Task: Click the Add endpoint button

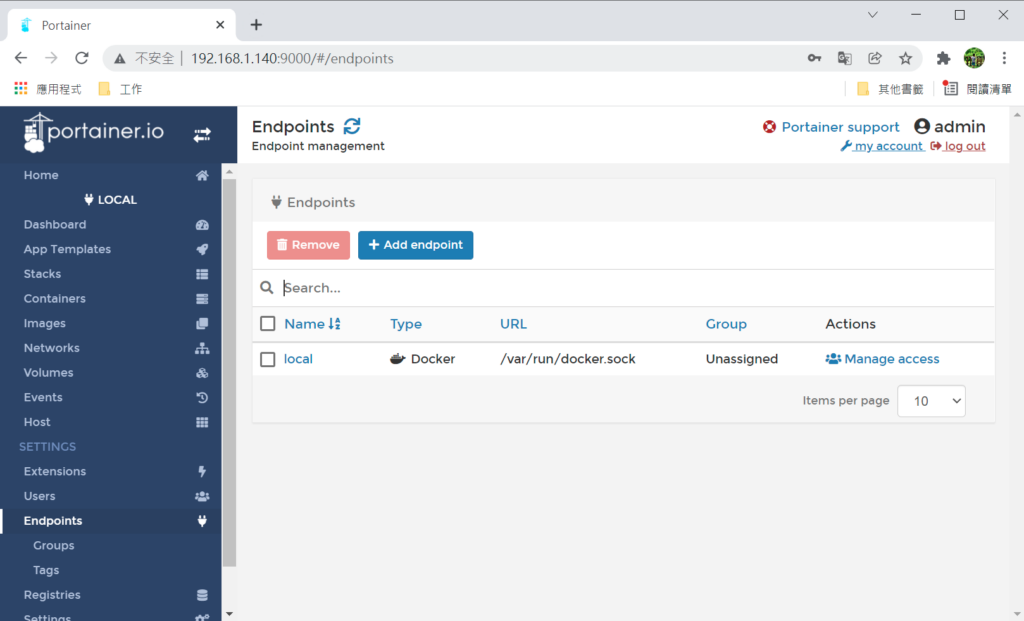Action: pos(415,245)
